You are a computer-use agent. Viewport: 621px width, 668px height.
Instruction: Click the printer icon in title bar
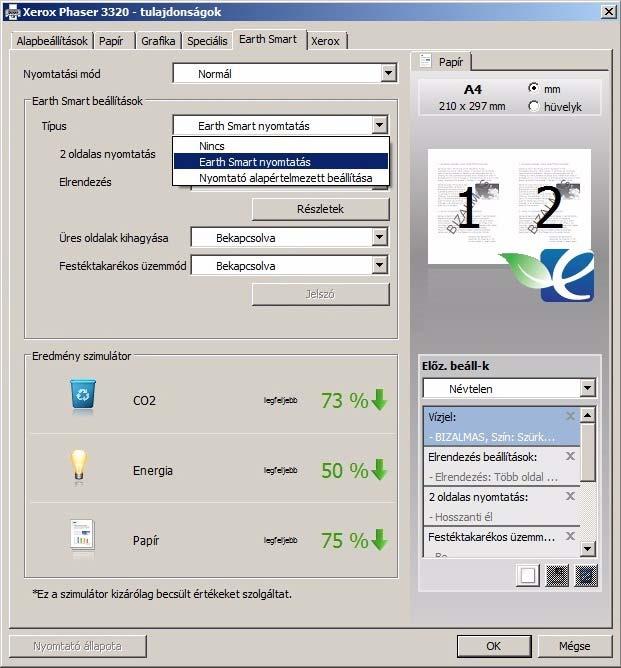point(14,12)
